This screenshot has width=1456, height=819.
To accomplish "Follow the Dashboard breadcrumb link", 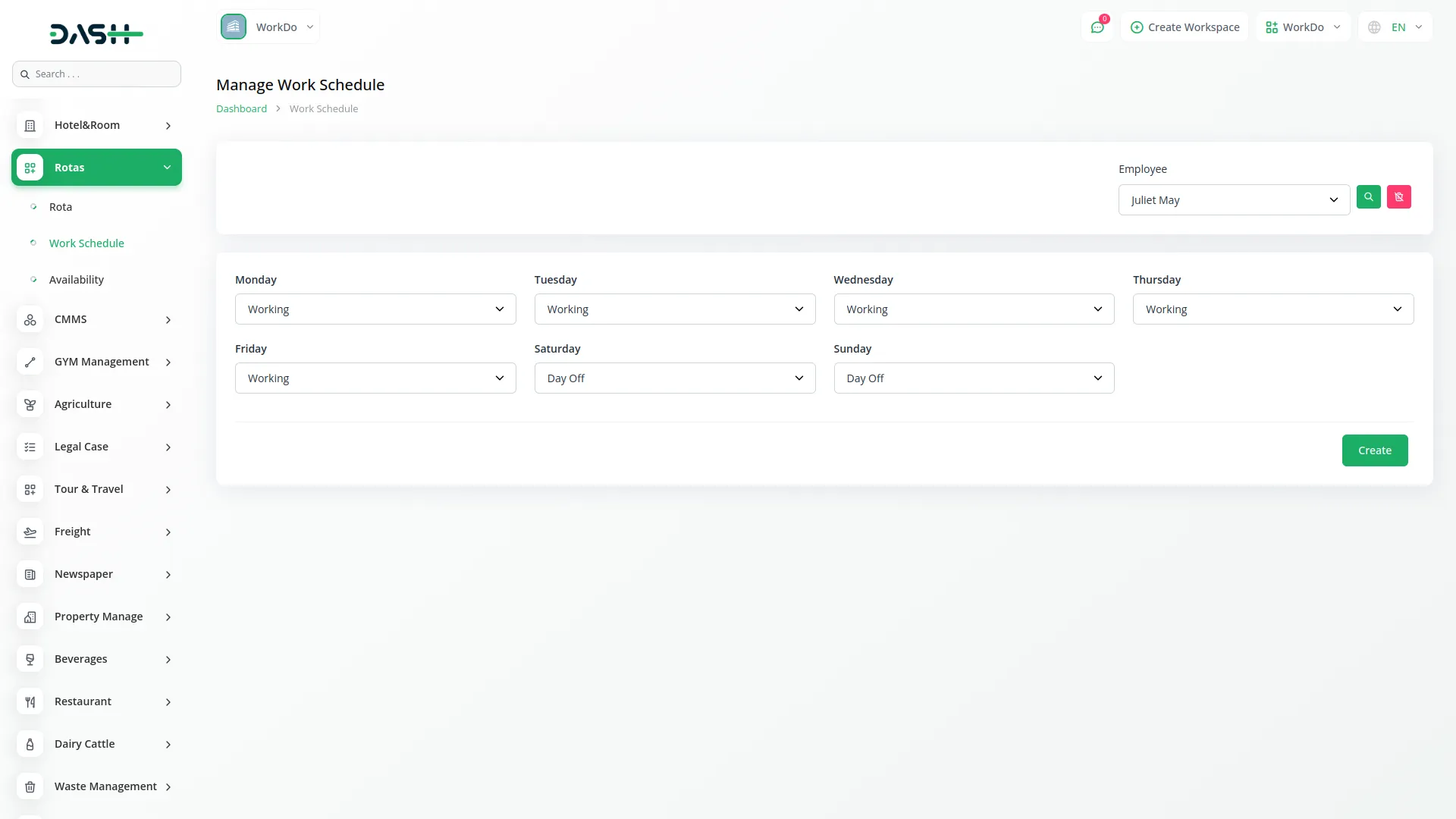I will [241, 109].
